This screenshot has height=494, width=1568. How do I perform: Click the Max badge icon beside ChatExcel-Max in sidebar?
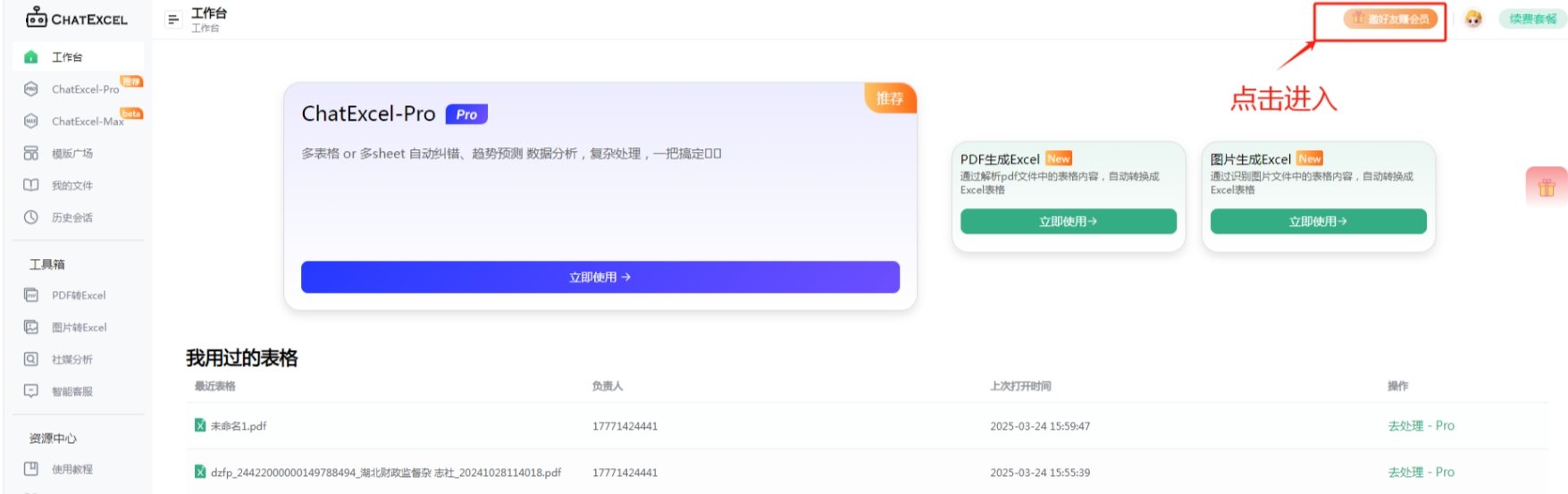(31, 121)
